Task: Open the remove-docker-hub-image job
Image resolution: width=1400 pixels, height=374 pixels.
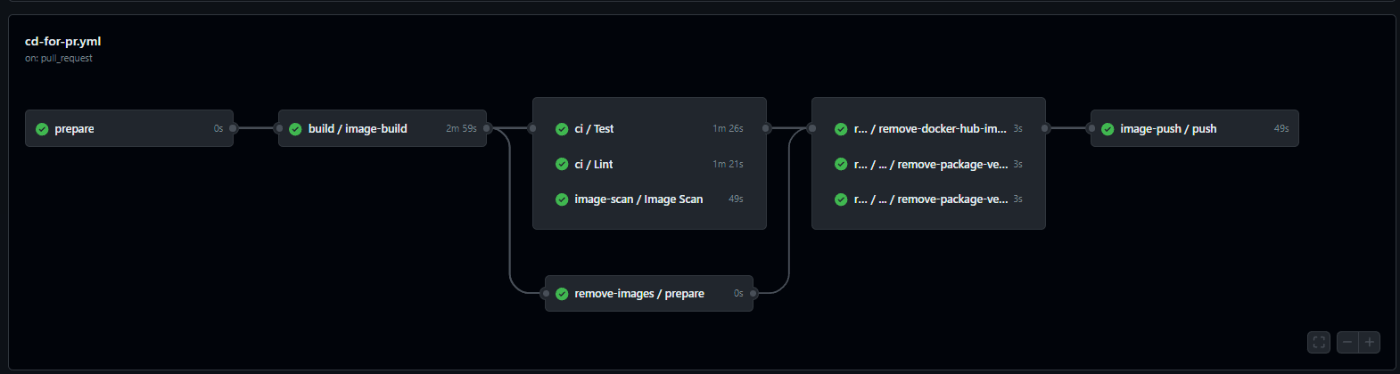Action: pos(928,129)
